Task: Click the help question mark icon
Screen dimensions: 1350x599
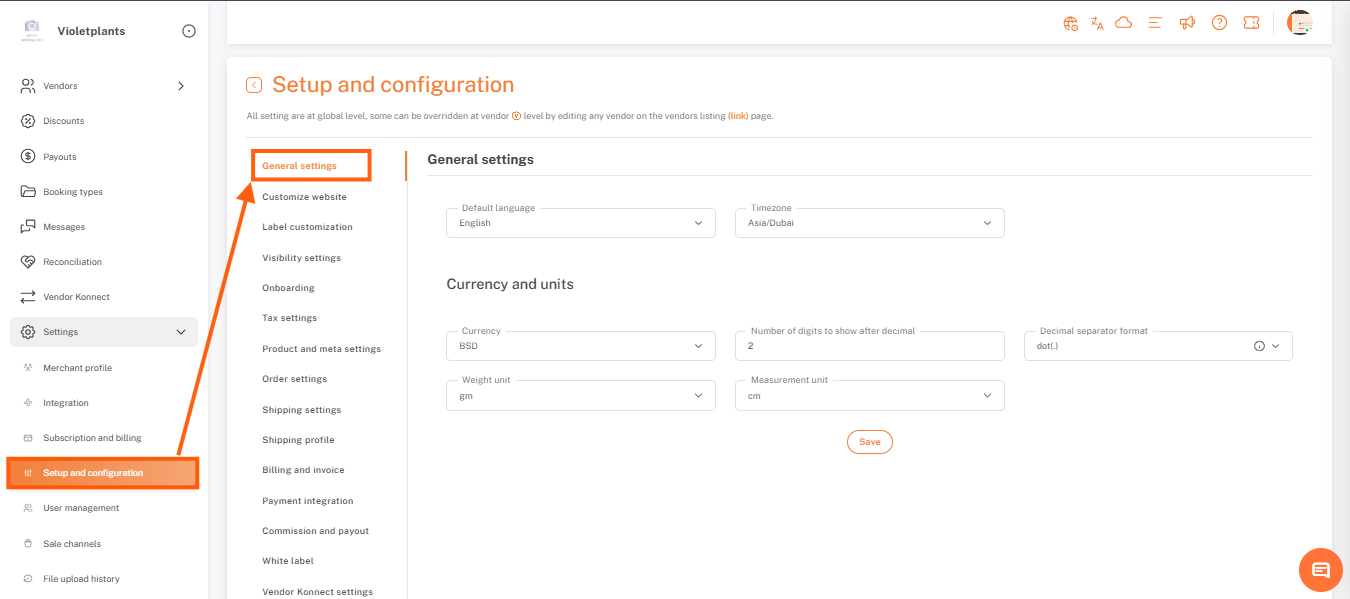Action: coord(1219,23)
